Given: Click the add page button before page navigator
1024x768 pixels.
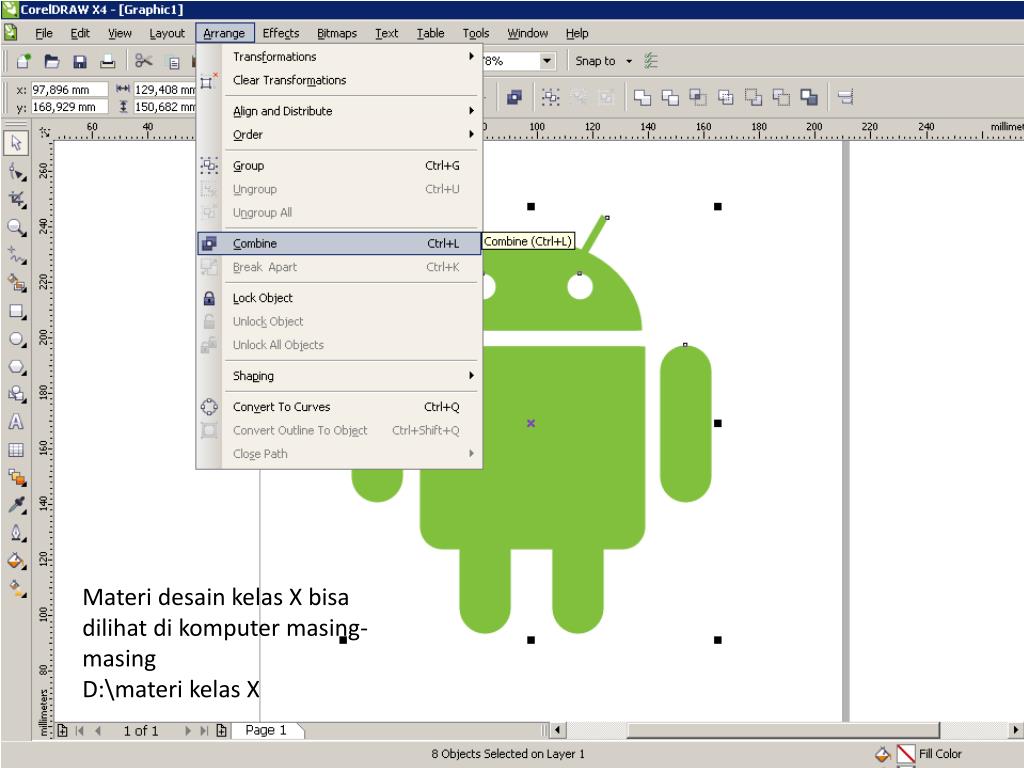Looking at the screenshot, I should coord(63,730).
